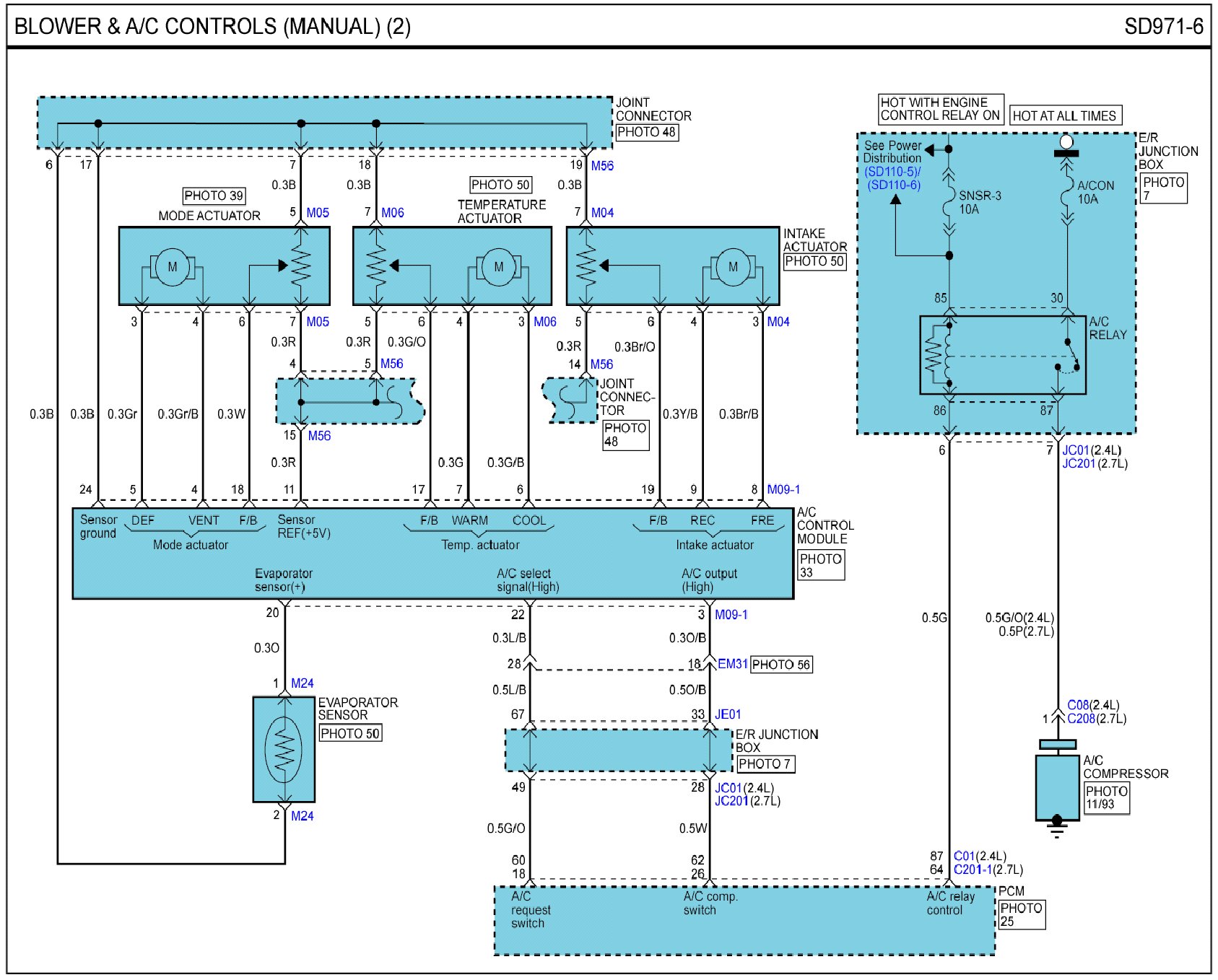The height and width of the screenshot is (980, 1218).
Task: Open the SD110-5 power distribution link
Action: click(892, 172)
